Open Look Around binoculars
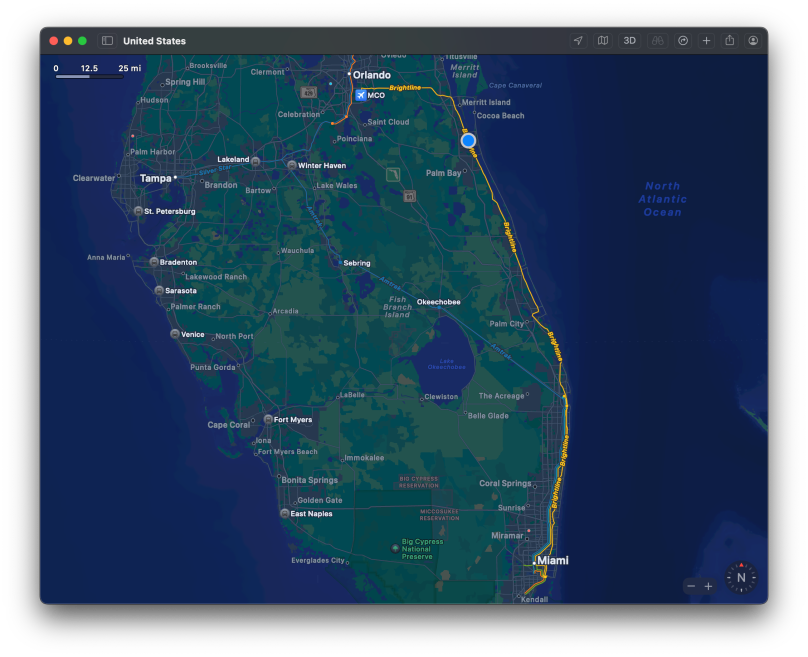808x657 pixels. pyautogui.click(x=657, y=41)
